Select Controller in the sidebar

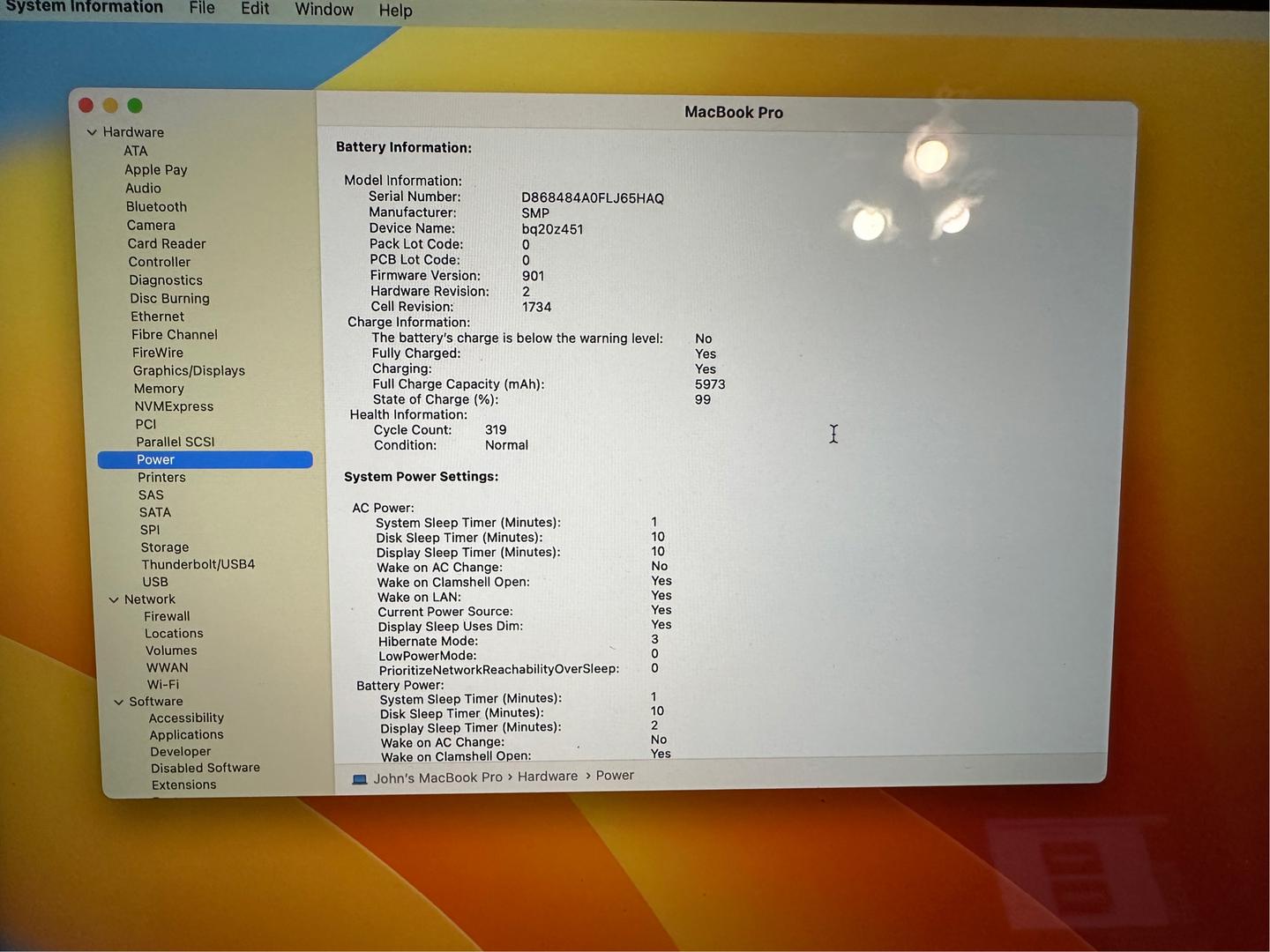pyautogui.click(x=160, y=262)
